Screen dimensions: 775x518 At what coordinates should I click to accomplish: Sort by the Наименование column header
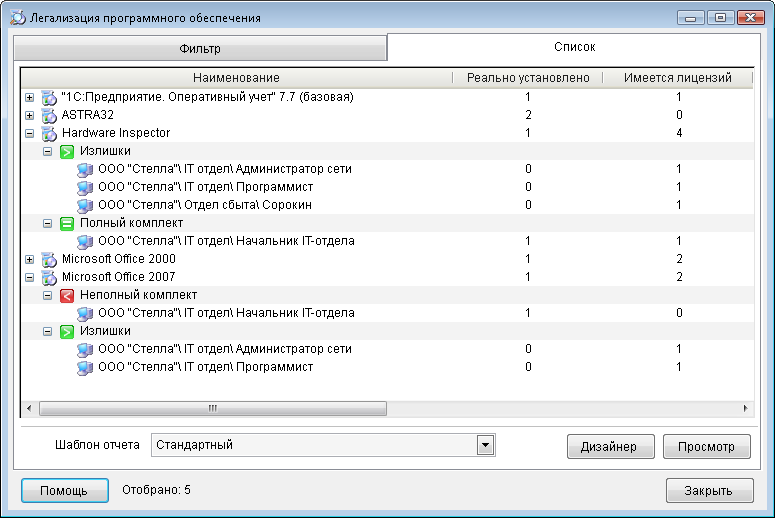(x=236, y=78)
